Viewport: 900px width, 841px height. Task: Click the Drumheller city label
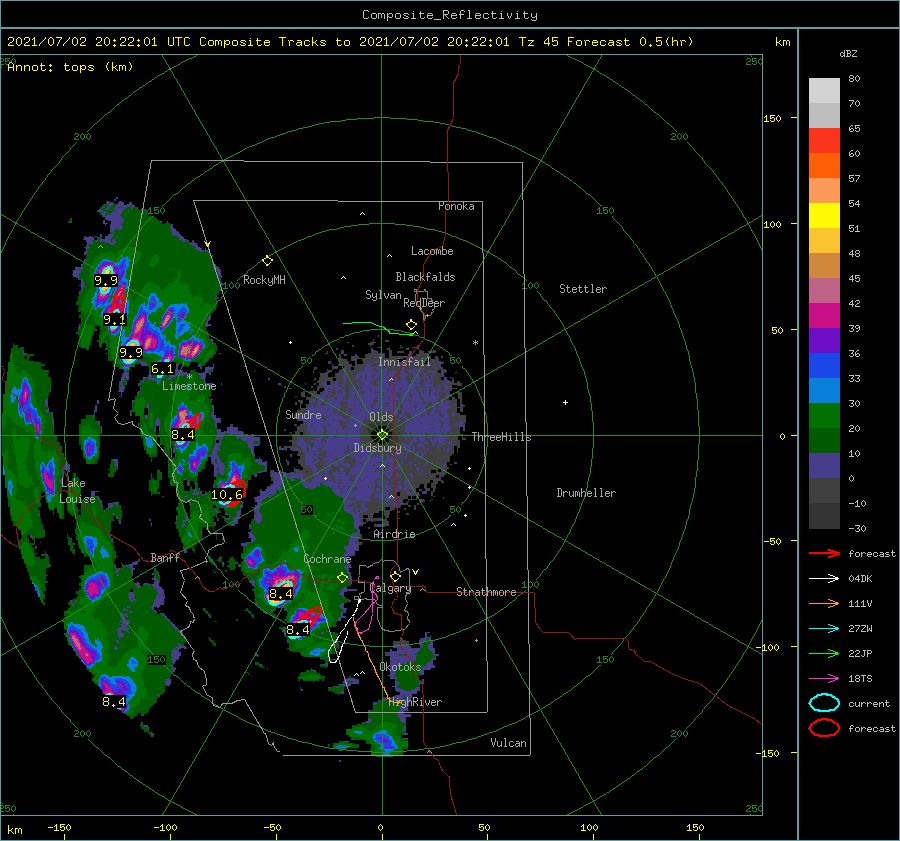[586, 493]
